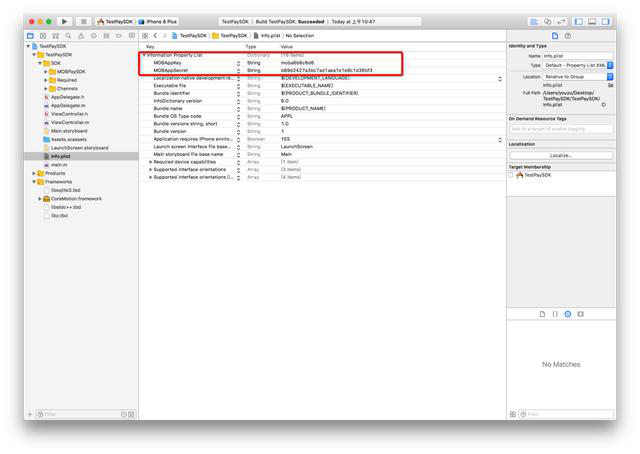Show the File inspector tab
This screenshot has height=454, width=640.
click(x=555, y=36)
